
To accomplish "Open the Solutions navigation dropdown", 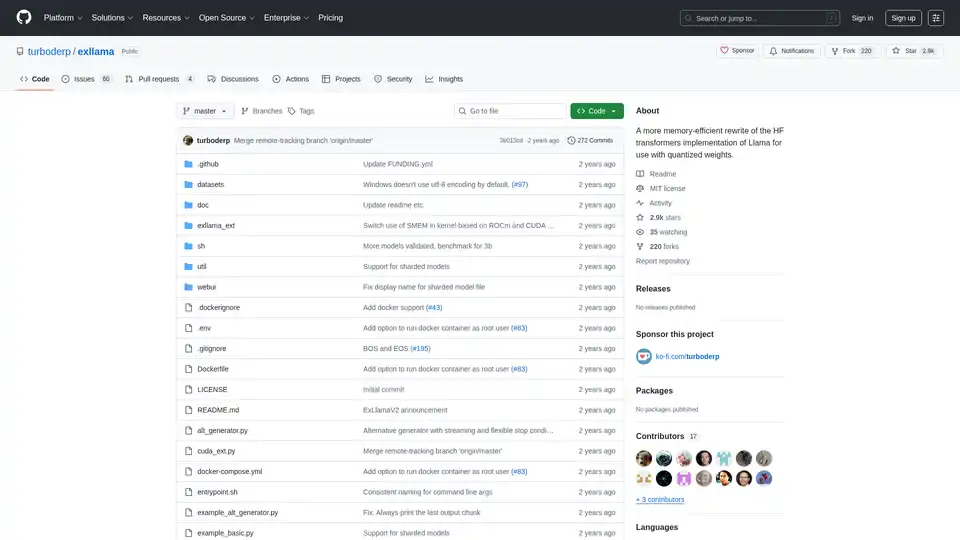I will [x=112, y=18].
